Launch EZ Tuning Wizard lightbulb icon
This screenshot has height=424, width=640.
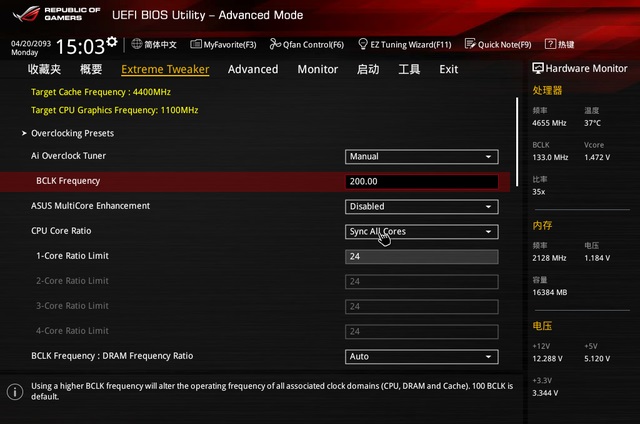click(x=362, y=44)
